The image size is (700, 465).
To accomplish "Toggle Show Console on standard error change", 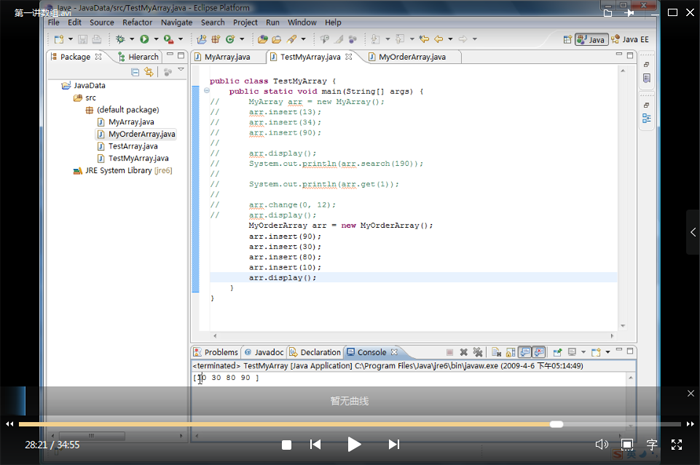I will pos(539,352).
